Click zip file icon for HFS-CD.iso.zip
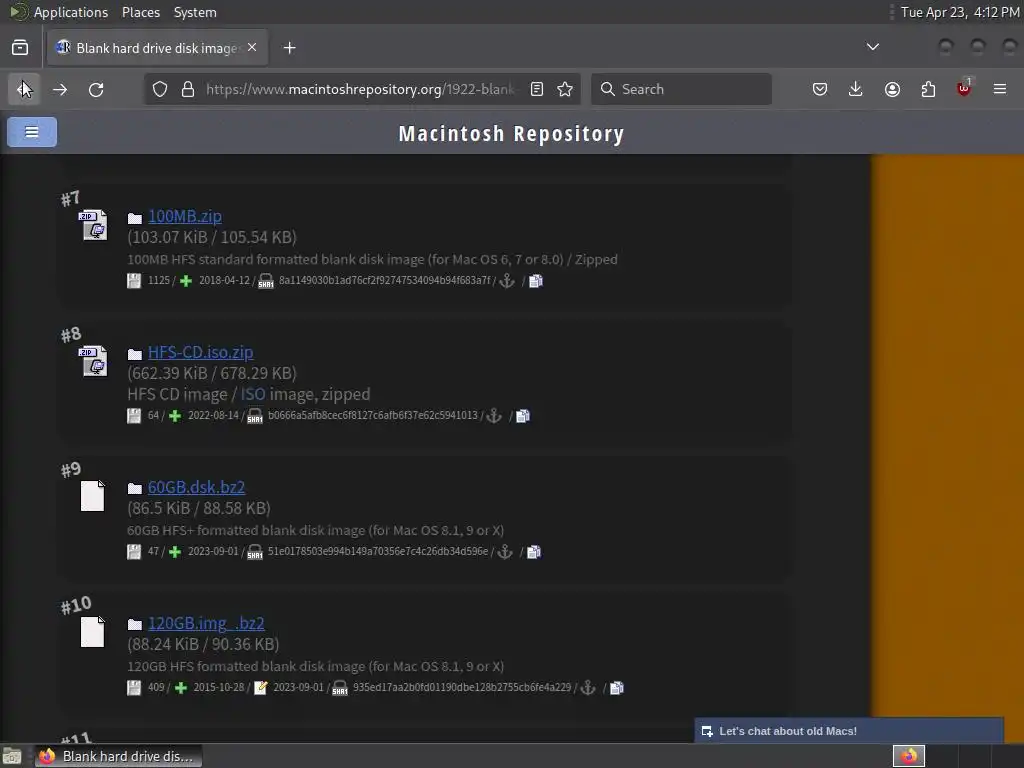This screenshot has width=1024, height=768. (x=93, y=361)
